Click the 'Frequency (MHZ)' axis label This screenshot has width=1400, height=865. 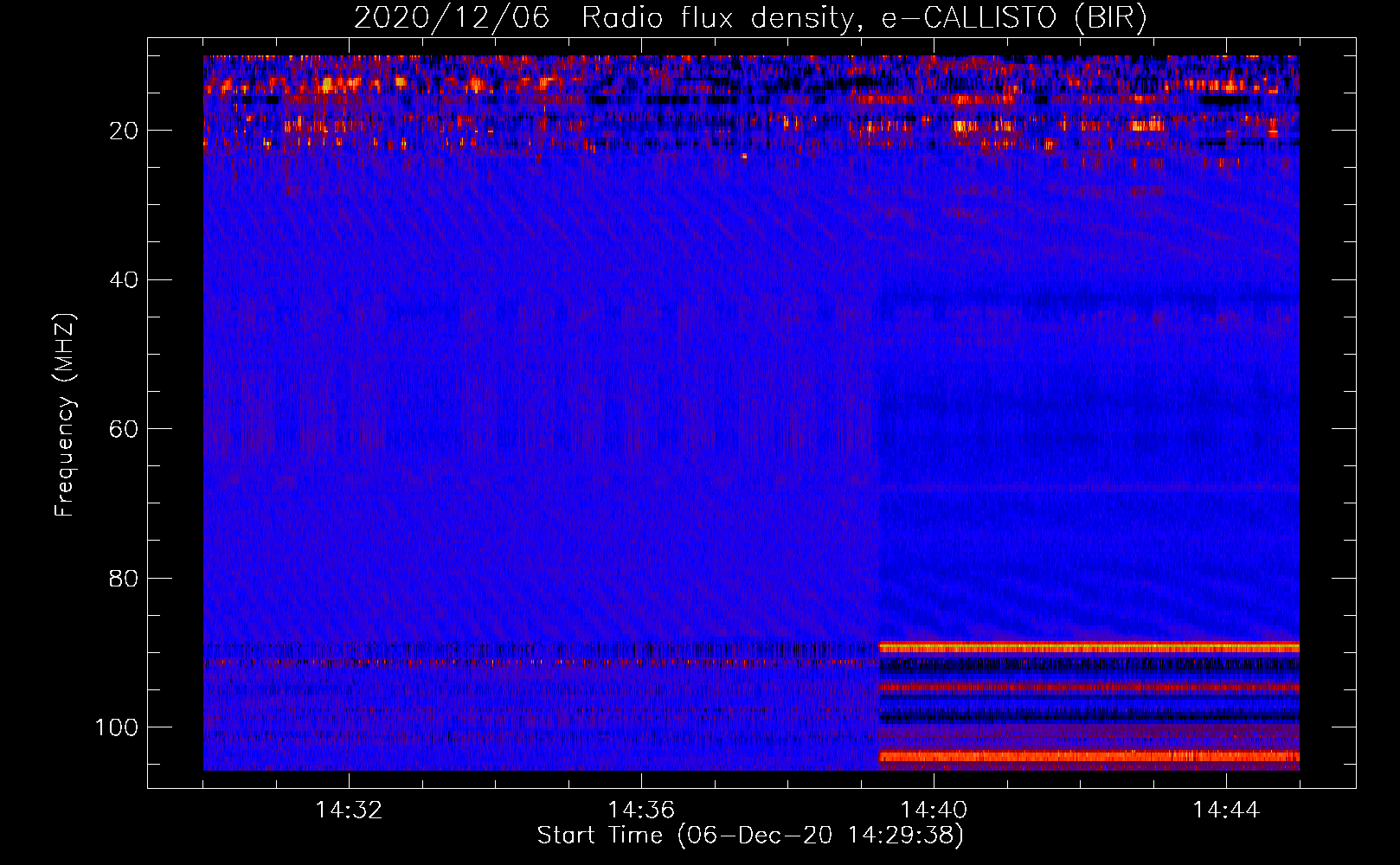tap(65, 415)
